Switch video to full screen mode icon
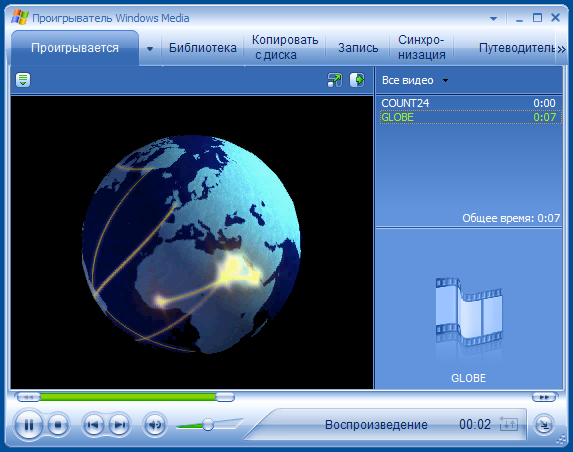Image resolution: width=573 pixels, height=452 pixels. click(x=334, y=80)
